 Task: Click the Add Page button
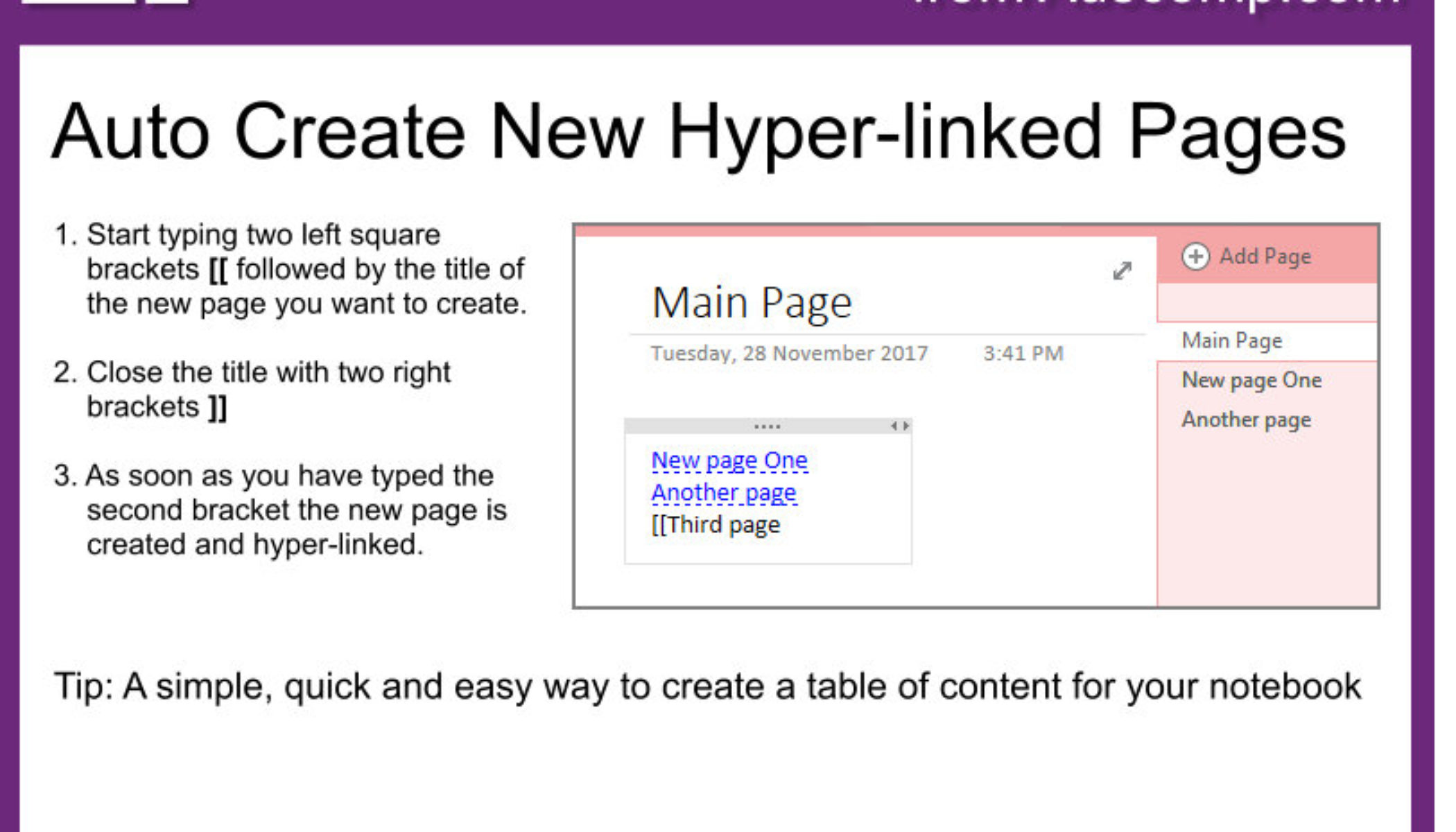coord(1248,257)
